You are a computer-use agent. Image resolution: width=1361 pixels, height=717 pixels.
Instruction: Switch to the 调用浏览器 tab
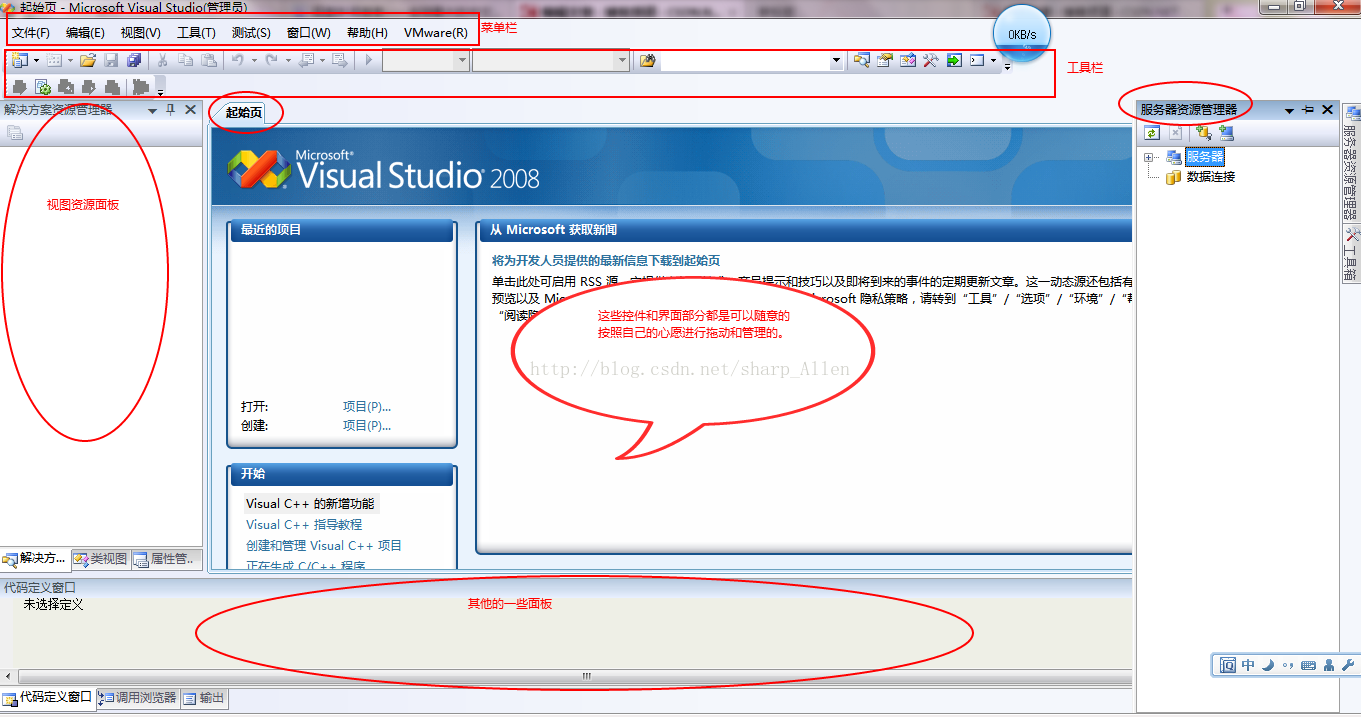pyautogui.click(x=138, y=698)
